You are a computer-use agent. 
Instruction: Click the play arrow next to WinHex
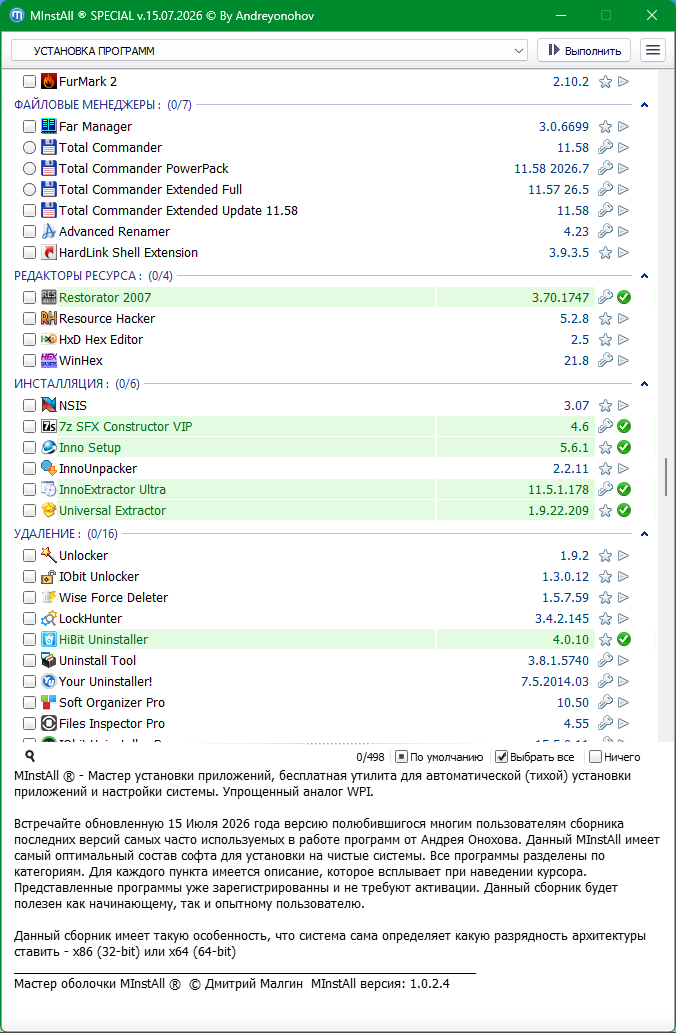tap(623, 360)
